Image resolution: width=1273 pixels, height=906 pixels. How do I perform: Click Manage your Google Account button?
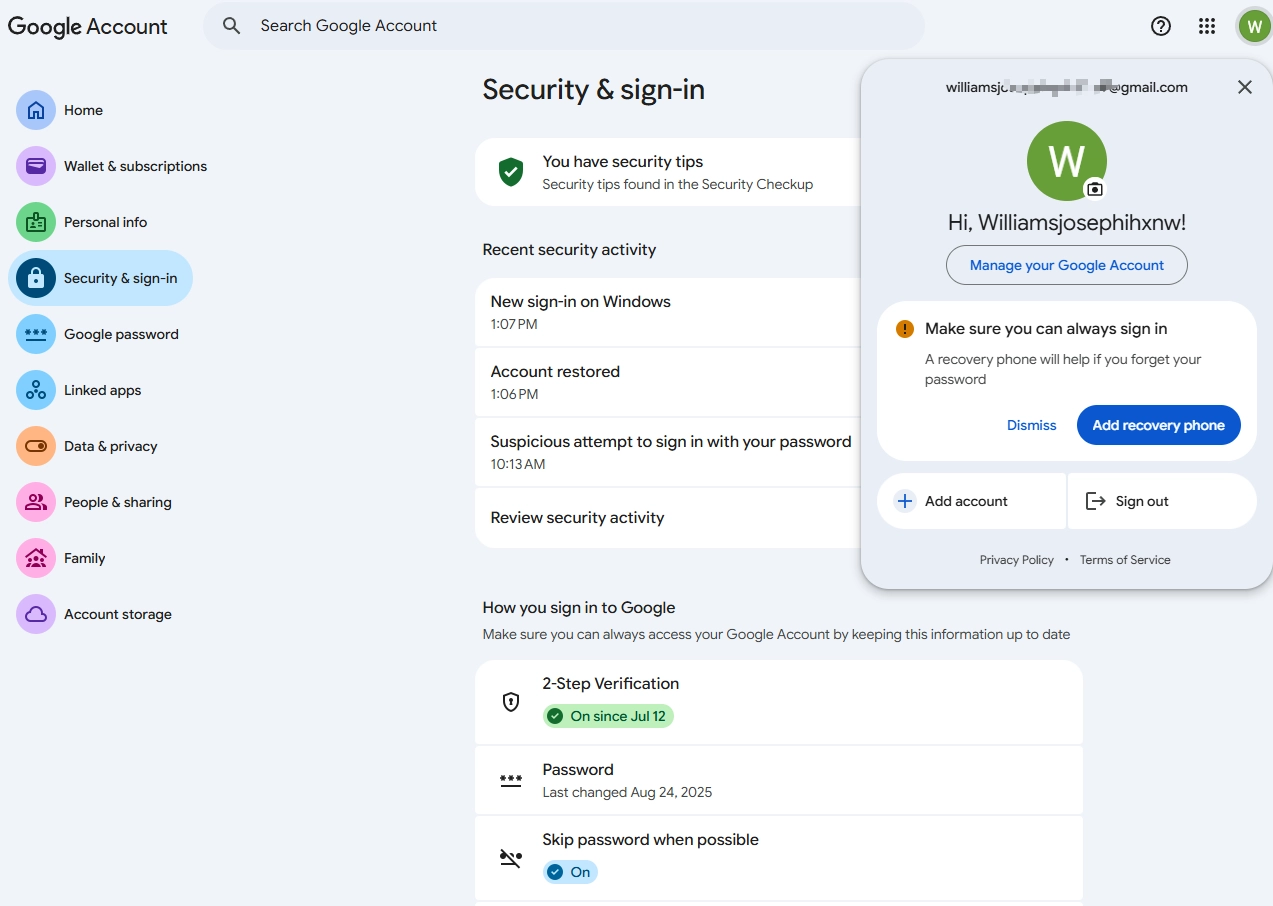pos(1067,265)
